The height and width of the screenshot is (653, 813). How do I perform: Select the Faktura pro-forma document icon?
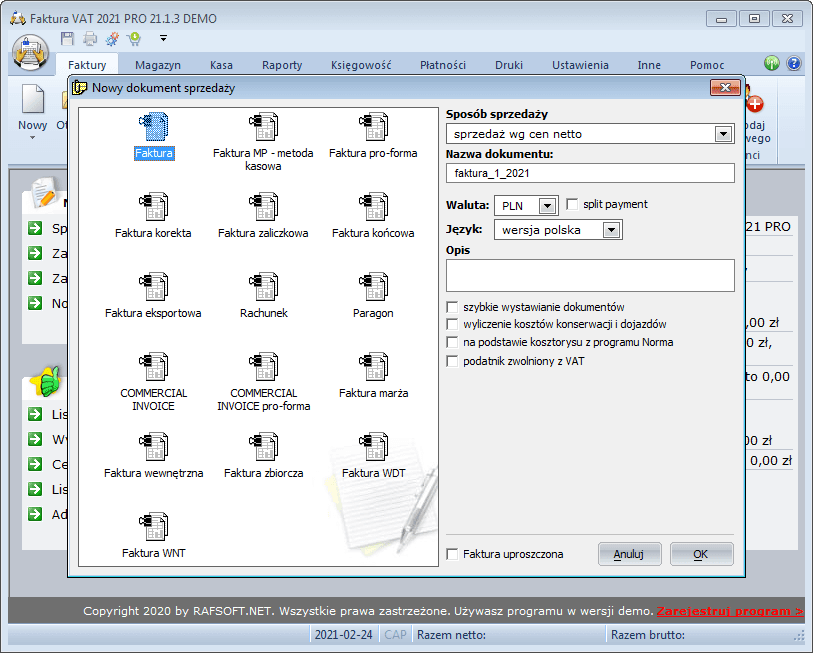(373, 126)
